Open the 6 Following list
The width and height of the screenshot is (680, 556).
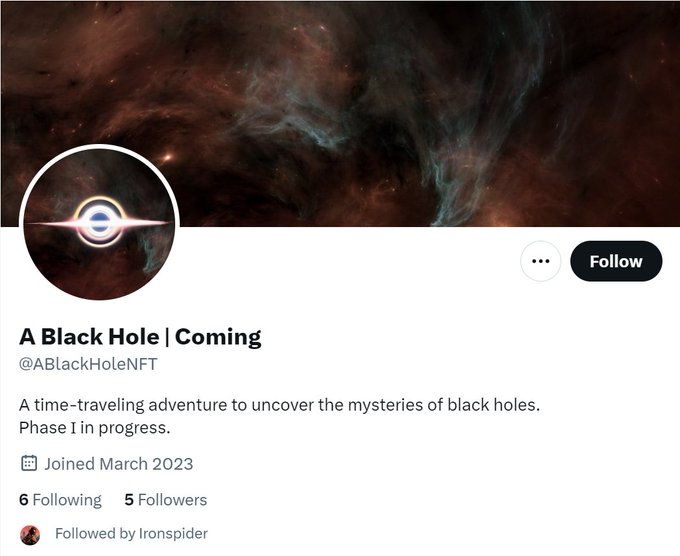60,500
